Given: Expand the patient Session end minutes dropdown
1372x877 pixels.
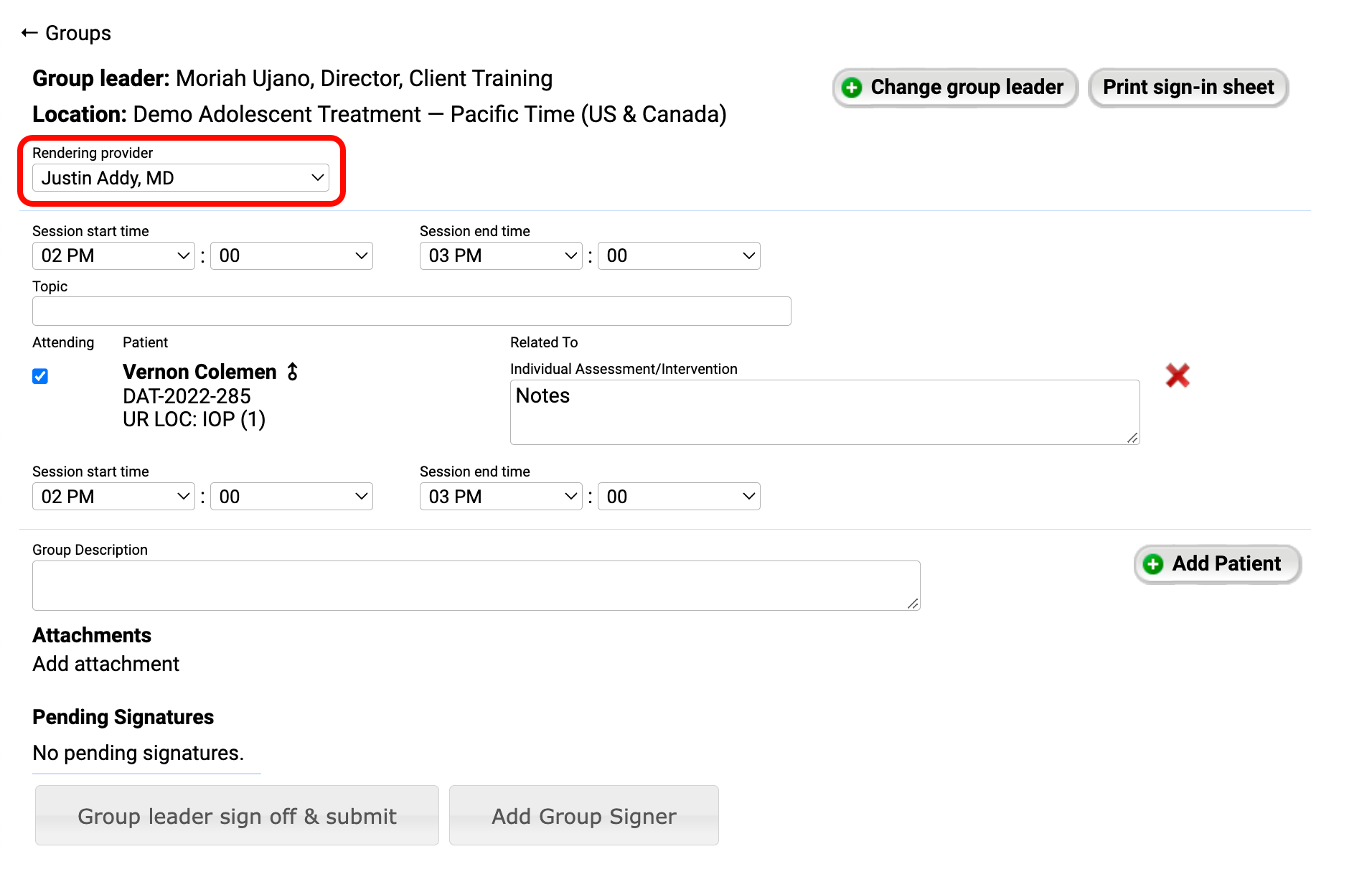Looking at the screenshot, I should pos(679,497).
